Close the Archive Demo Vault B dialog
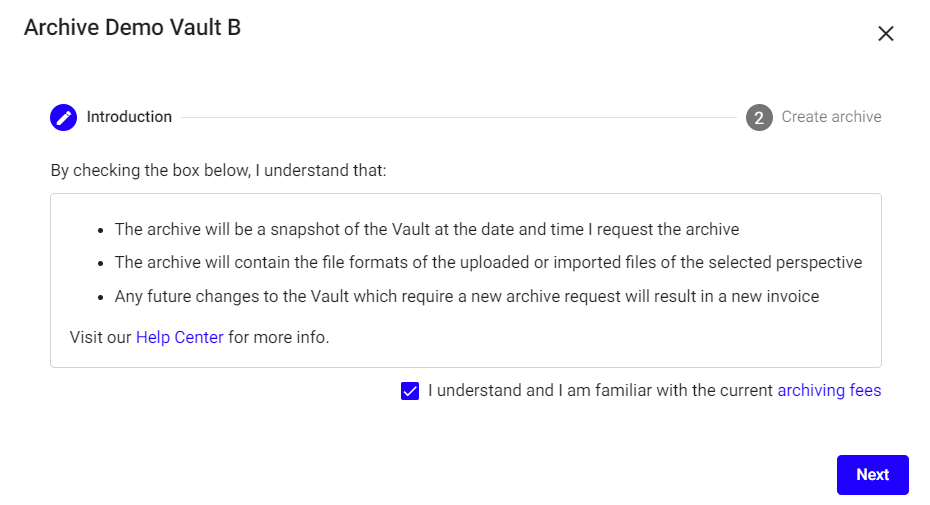Image resolution: width=930 pixels, height=505 pixels. tap(885, 33)
